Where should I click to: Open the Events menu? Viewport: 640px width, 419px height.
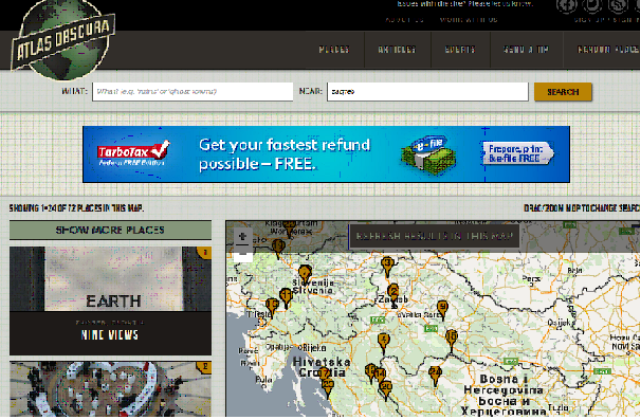click(460, 50)
